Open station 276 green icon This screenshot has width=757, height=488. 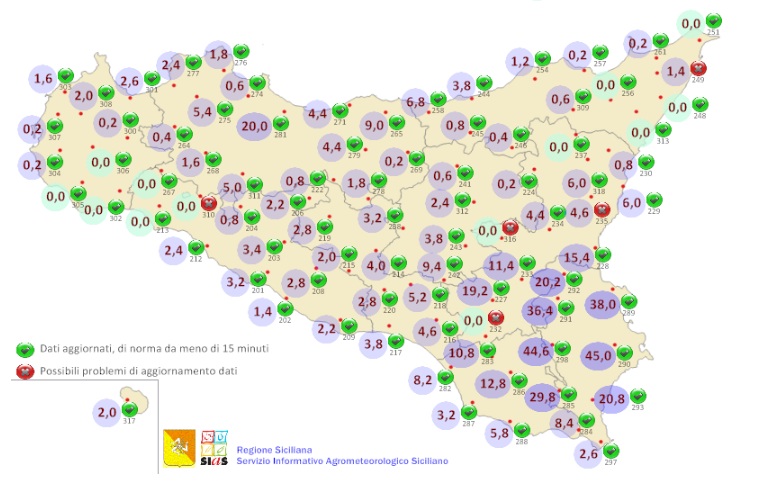[x=240, y=52]
